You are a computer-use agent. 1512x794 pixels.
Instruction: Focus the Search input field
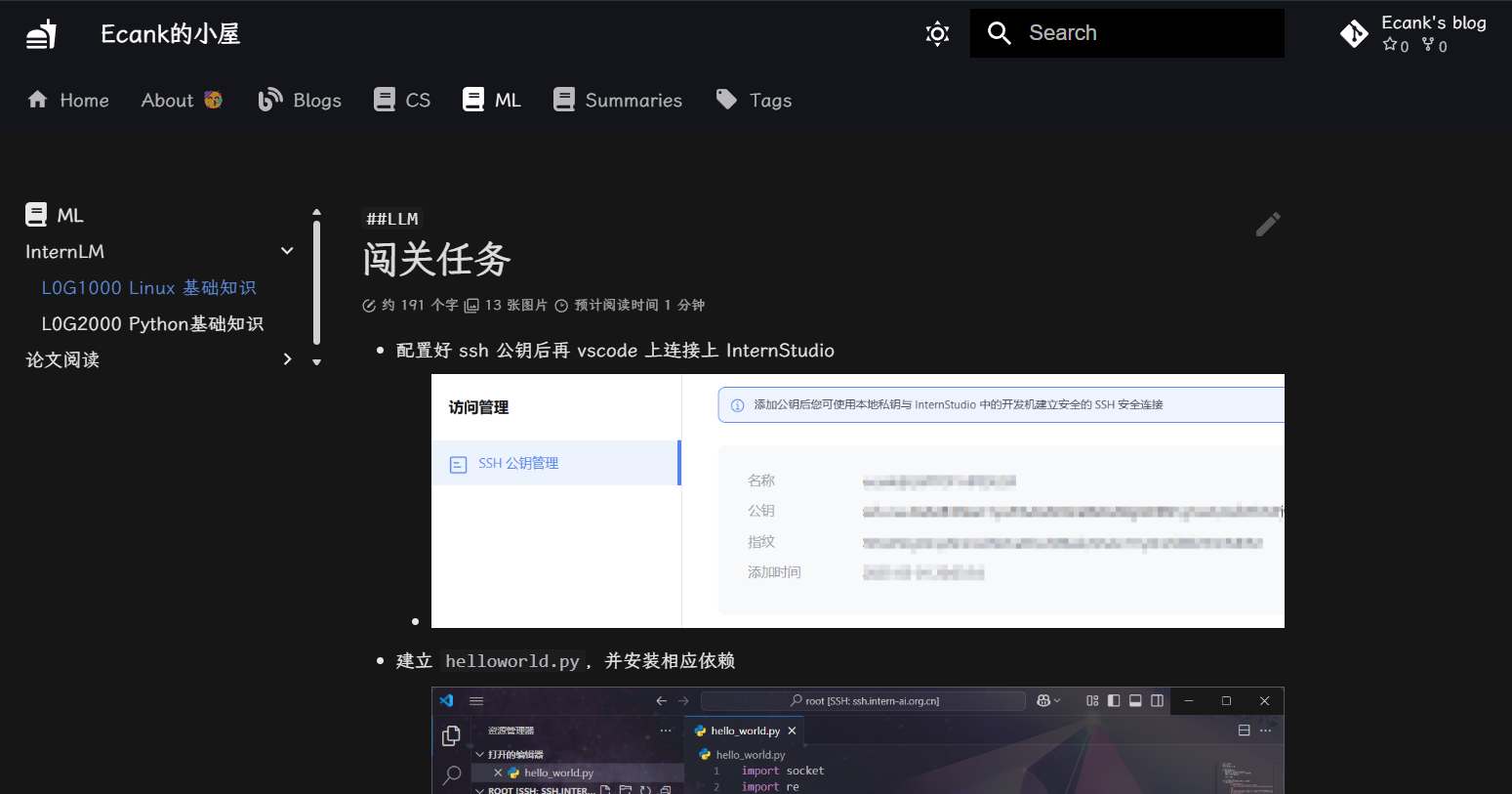click(1127, 33)
